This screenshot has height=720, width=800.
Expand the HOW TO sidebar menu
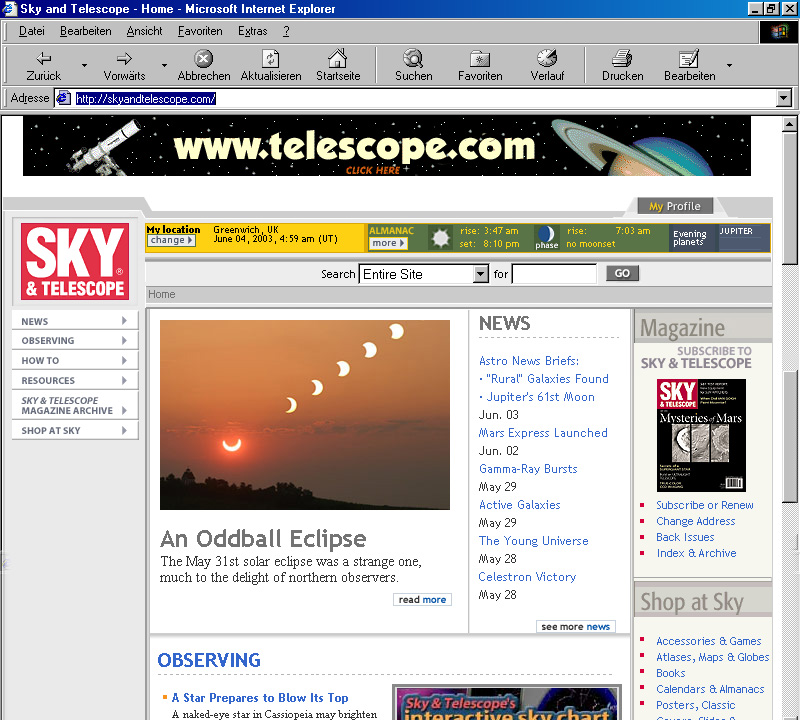pos(74,360)
